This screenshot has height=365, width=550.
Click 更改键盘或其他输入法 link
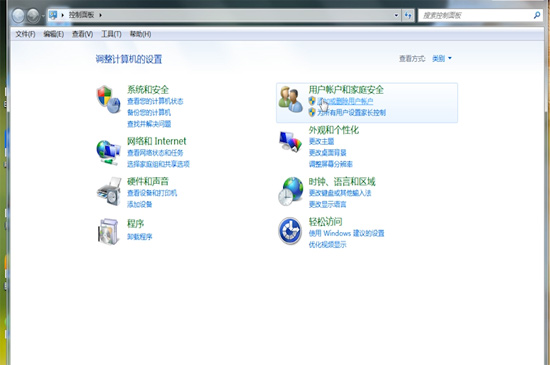click(x=340, y=193)
